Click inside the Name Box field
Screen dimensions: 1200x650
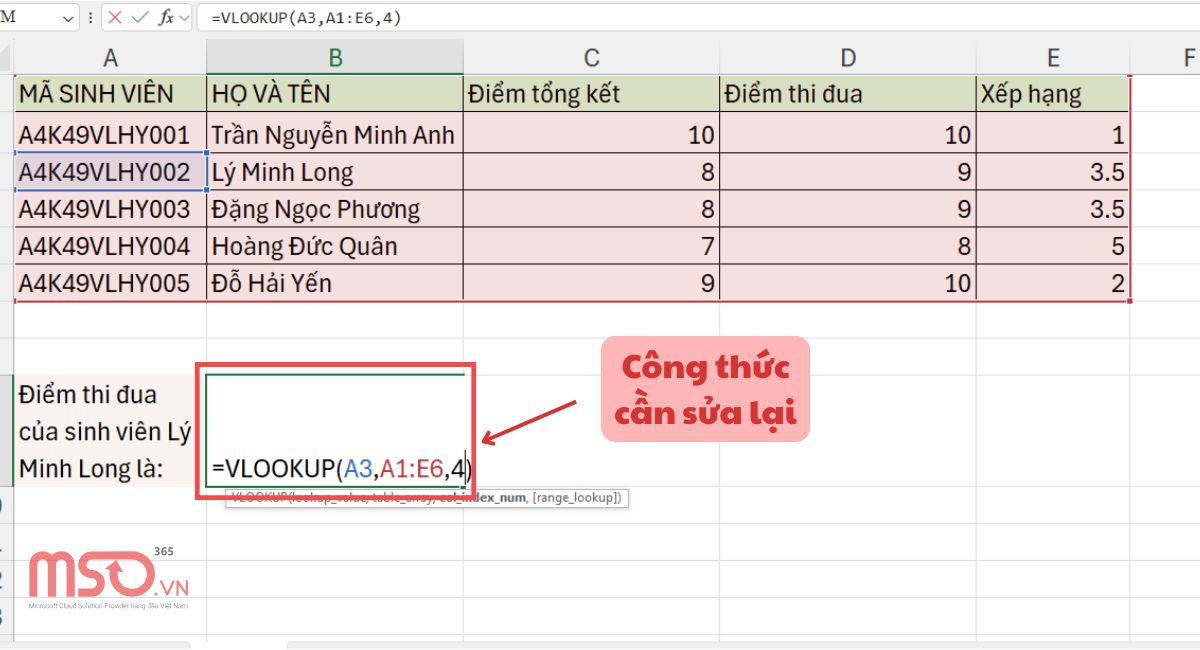(x=29, y=17)
